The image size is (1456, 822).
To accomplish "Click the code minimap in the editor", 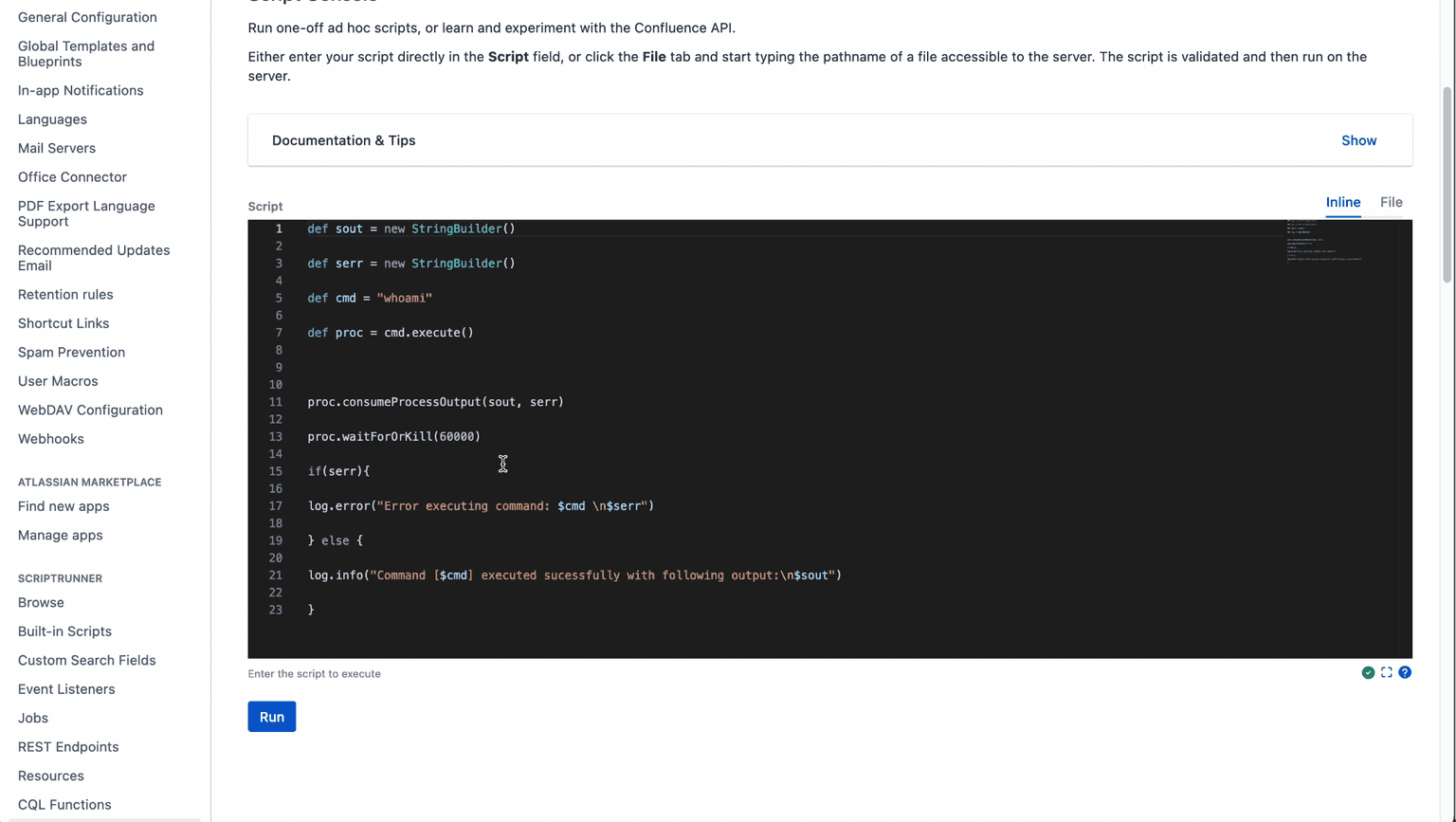I will pyautogui.click(x=1323, y=245).
